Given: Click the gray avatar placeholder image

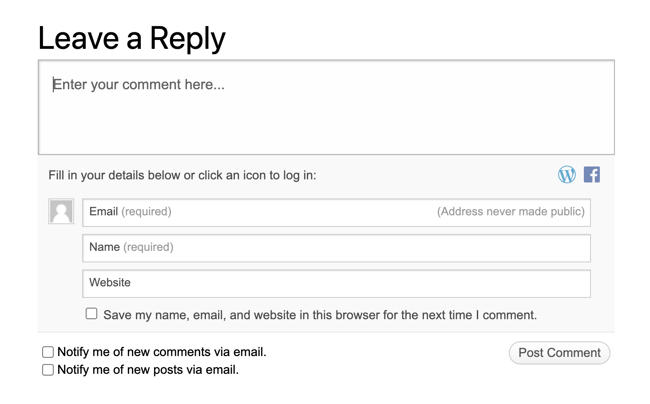Looking at the screenshot, I should tap(61, 211).
